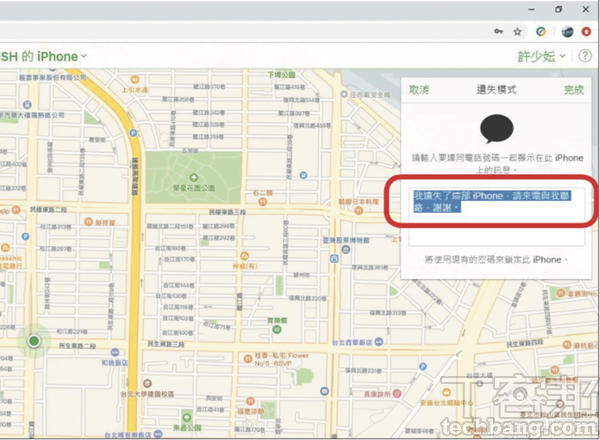This screenshot has height=440, width=600.
Task: Click the 安聯台北體驗中心 orange marker
Action: tap(446, 392)
